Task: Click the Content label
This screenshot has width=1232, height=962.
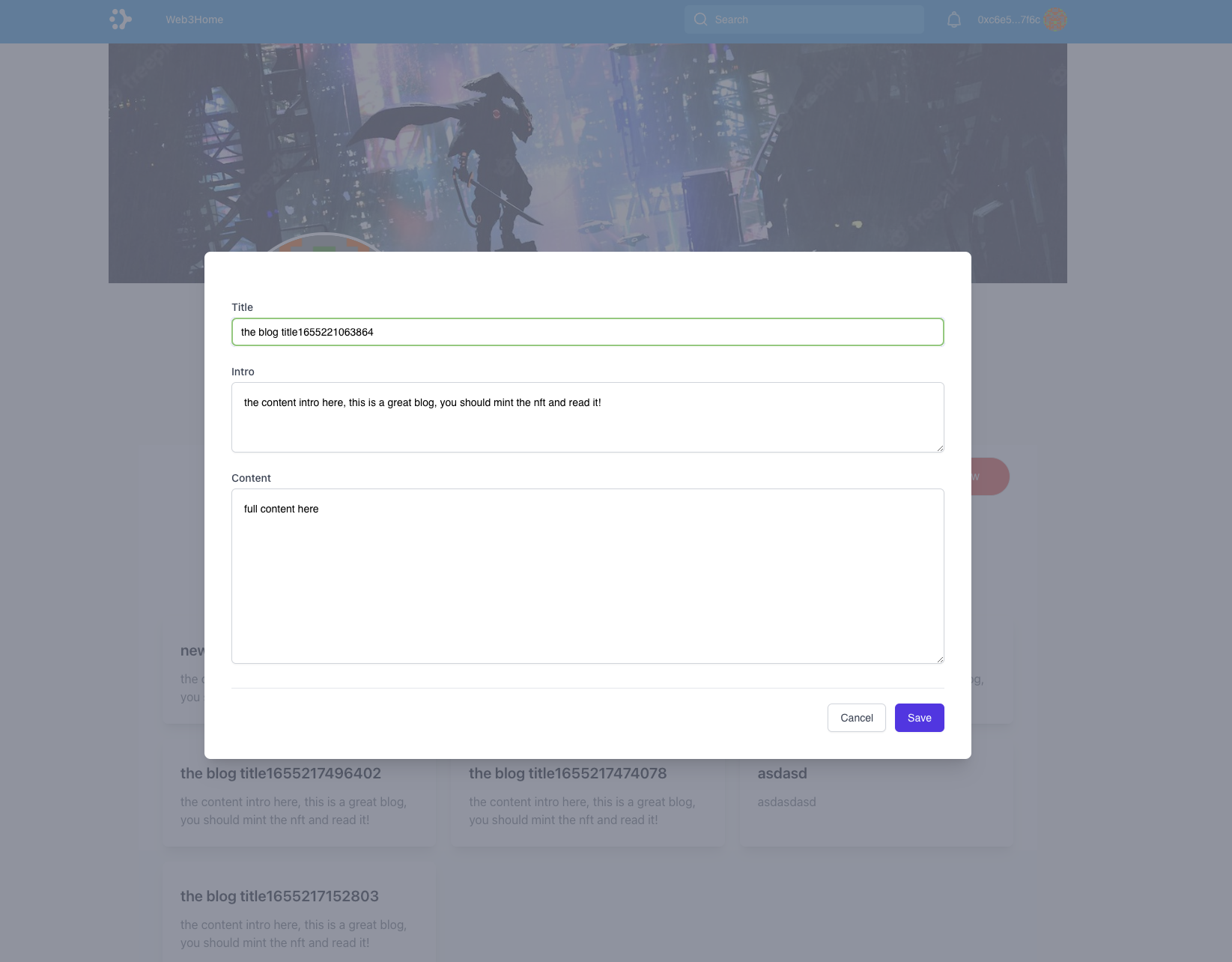Action: [x=251, y=478]
